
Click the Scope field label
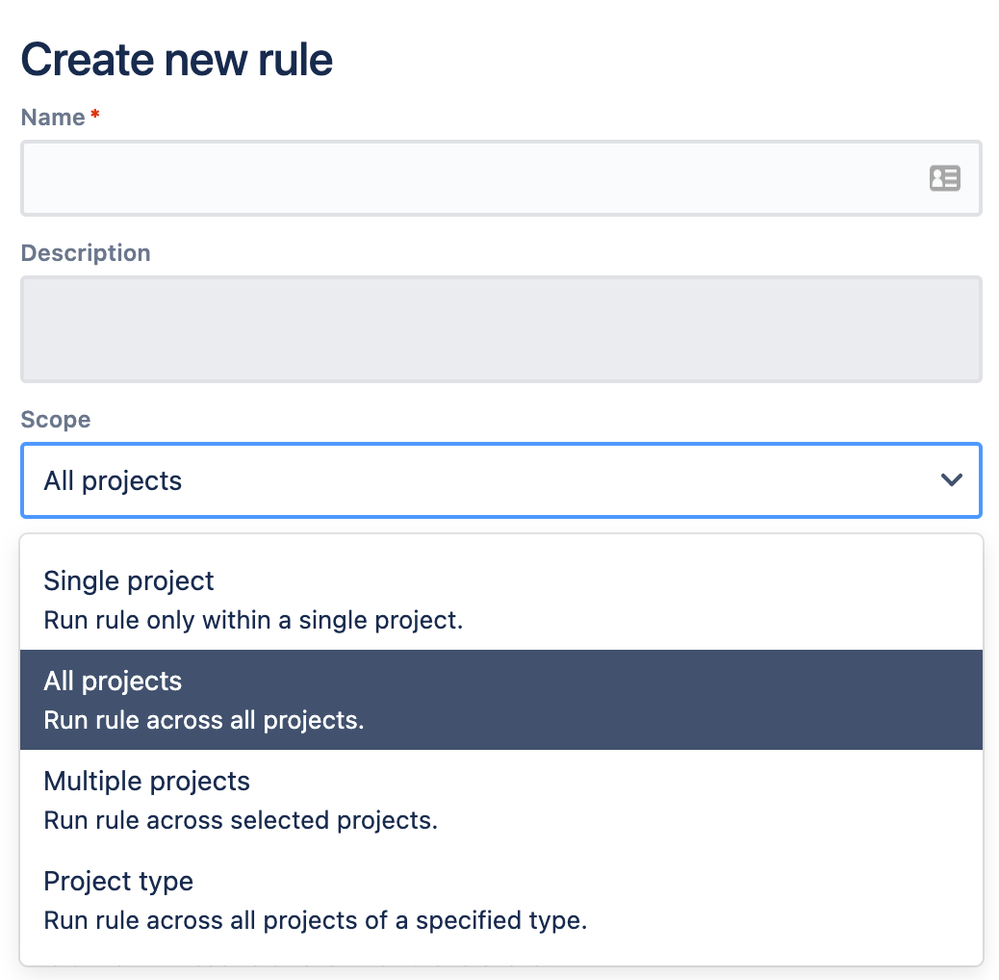pyautogui.click(x=55, y=419)
